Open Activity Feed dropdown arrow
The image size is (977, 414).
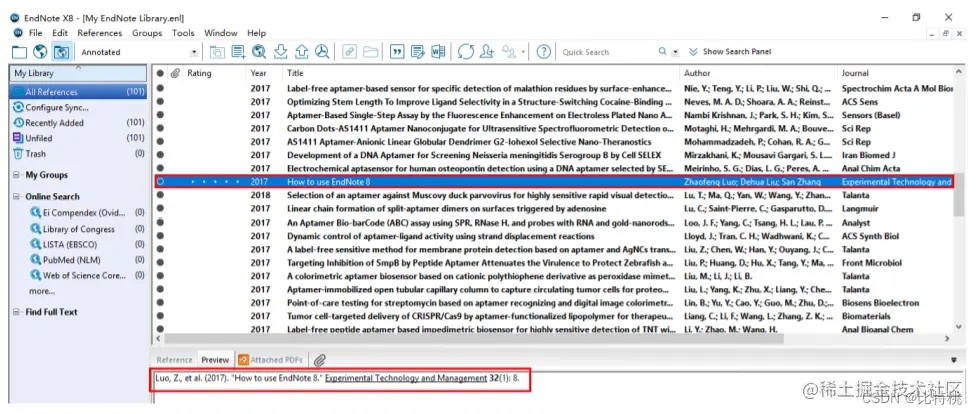point(523,52)
